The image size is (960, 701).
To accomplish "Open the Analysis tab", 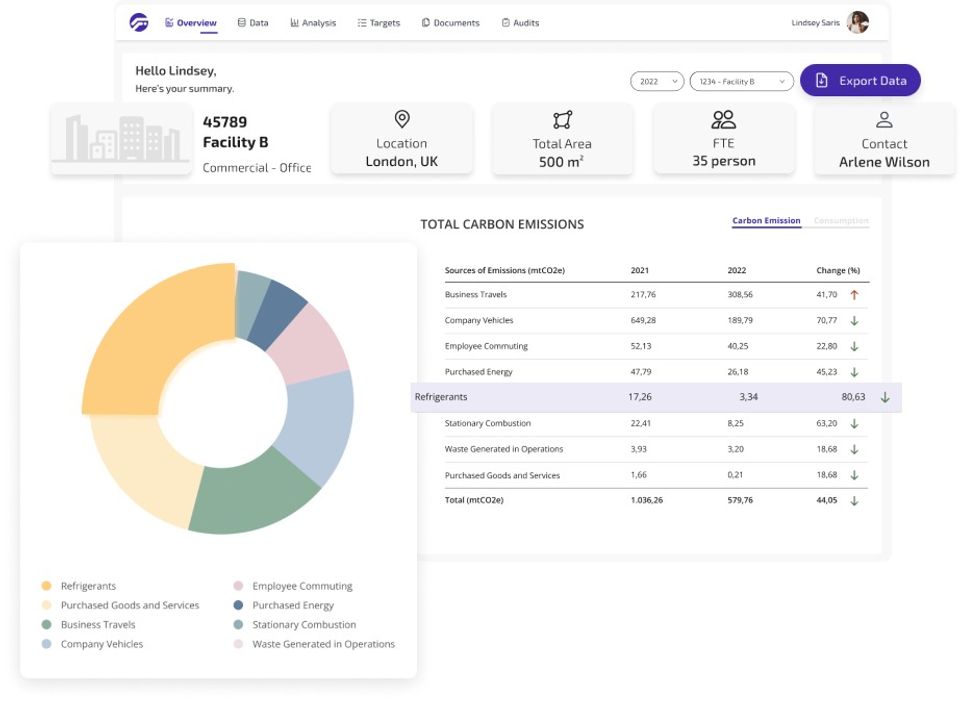I will click(x=313, y=23).
